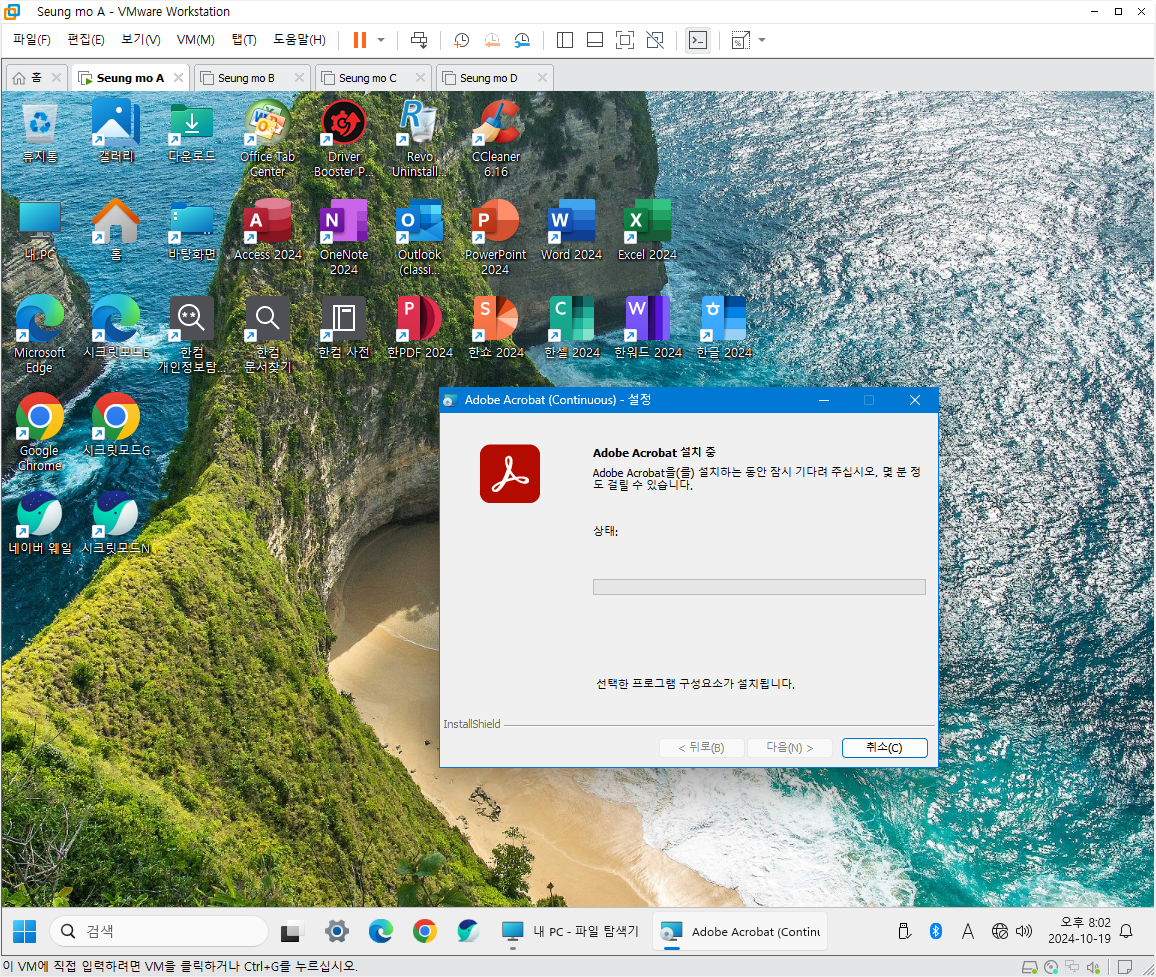Image resolution: width=1156 pixels, height=977 pixels.
Task: Click the disabled 다음(N) > button
Action: [790, 748]
